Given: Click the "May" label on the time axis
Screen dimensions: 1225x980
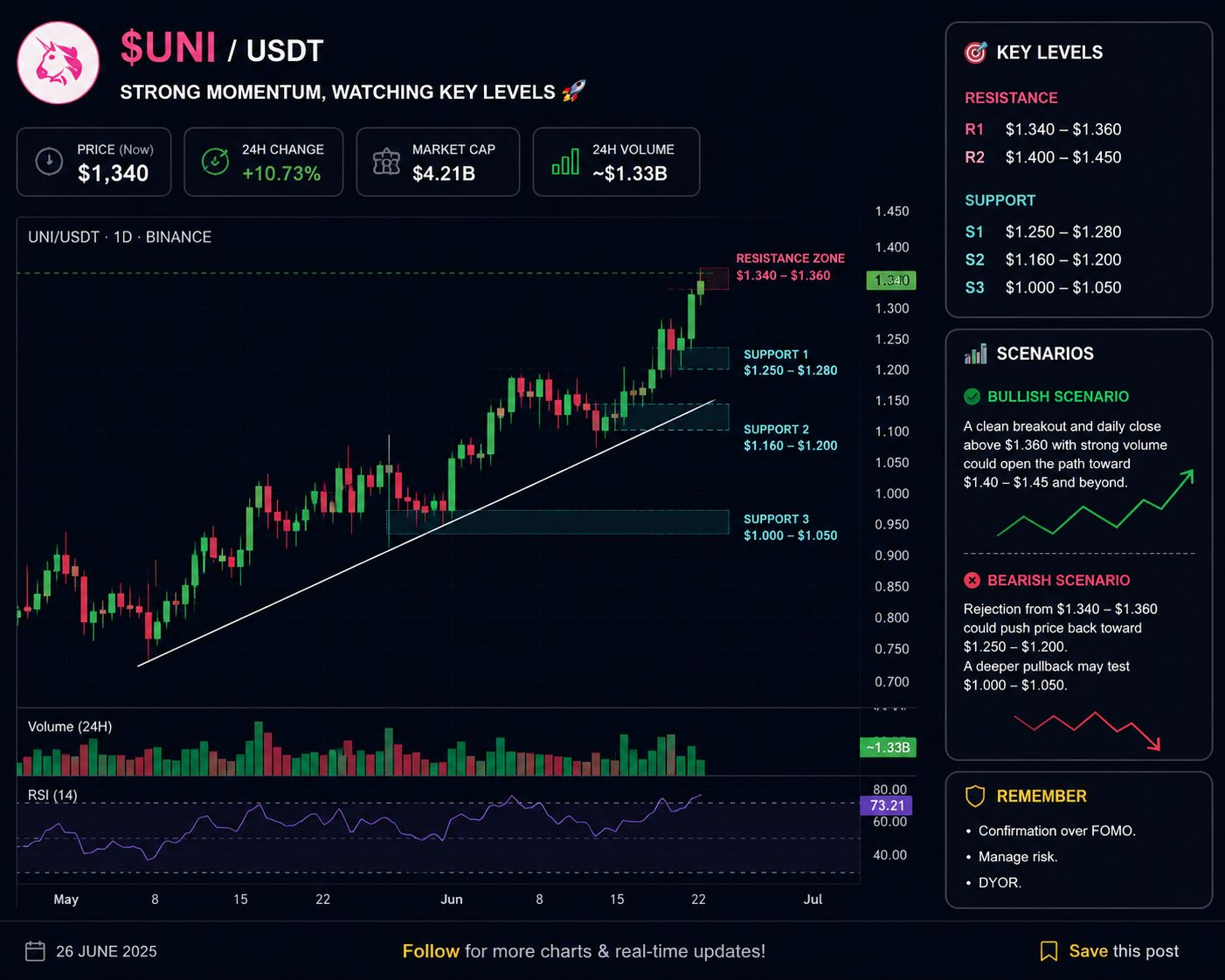Looking at the screenshot, I should 66,900.
